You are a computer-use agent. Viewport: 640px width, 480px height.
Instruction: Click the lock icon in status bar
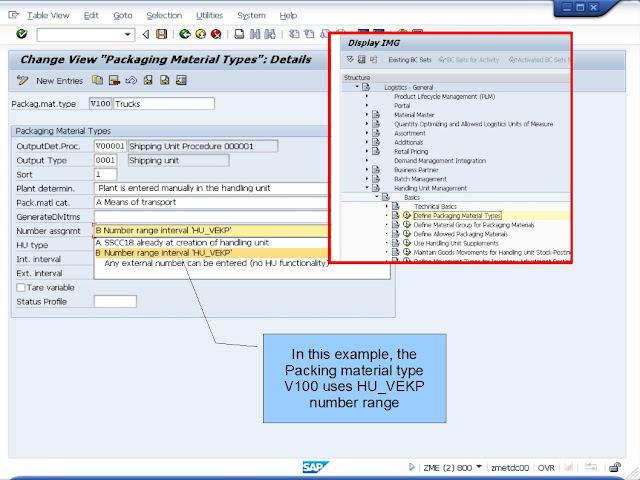615,467
